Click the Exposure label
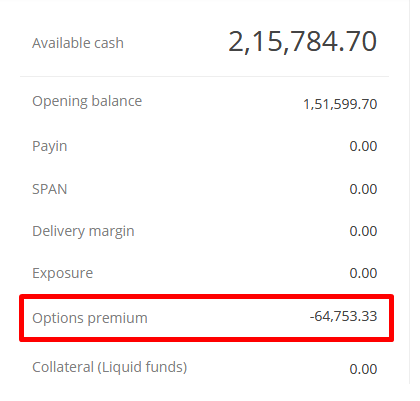The height and width of the screenshot is (401, 420). point(63,274)
